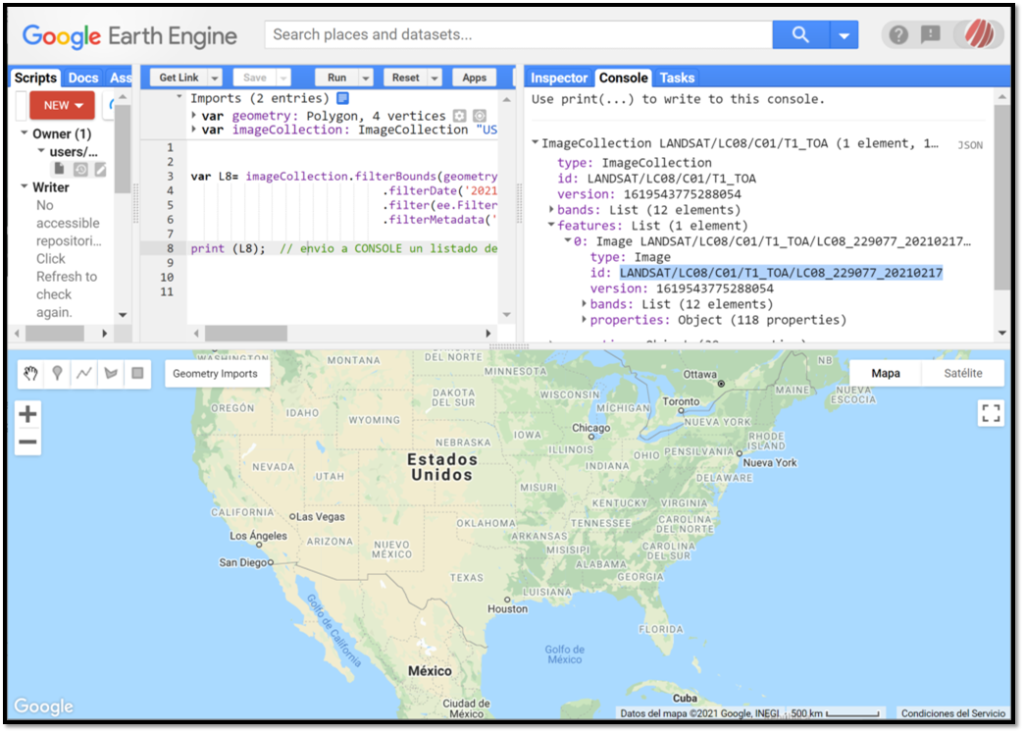This screenshot has width=1024, height=733.
Task: Collapse the Writer tree node
Action: click(x=24, y=187)
